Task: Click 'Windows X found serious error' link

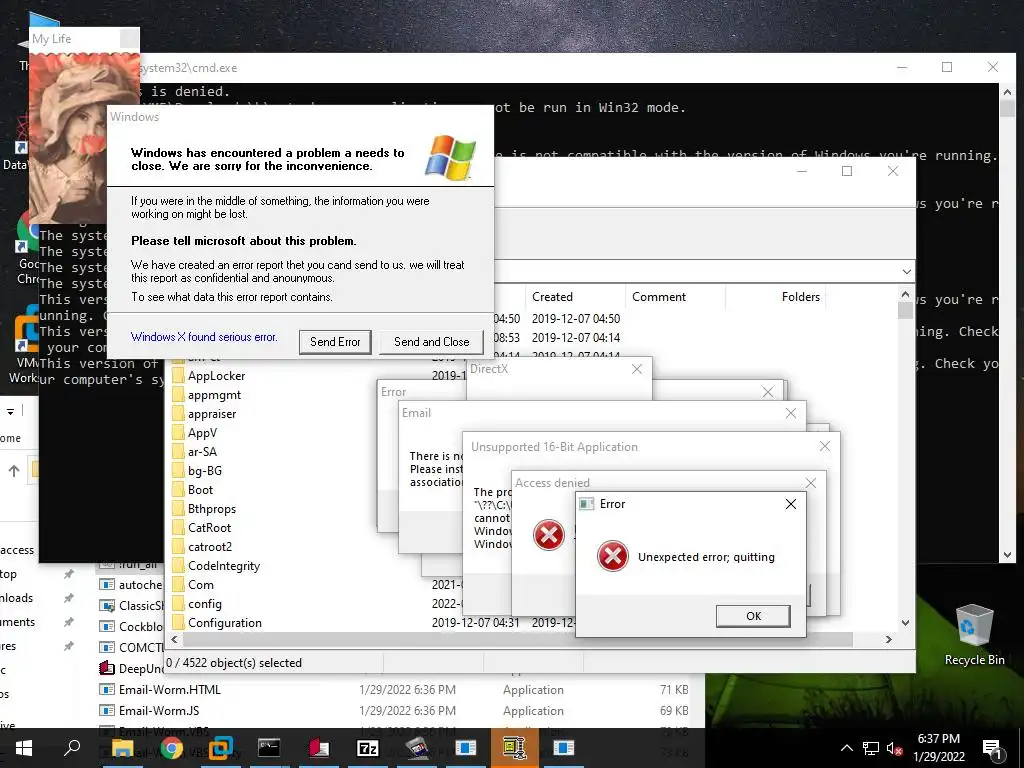Action: coord(204,337)
